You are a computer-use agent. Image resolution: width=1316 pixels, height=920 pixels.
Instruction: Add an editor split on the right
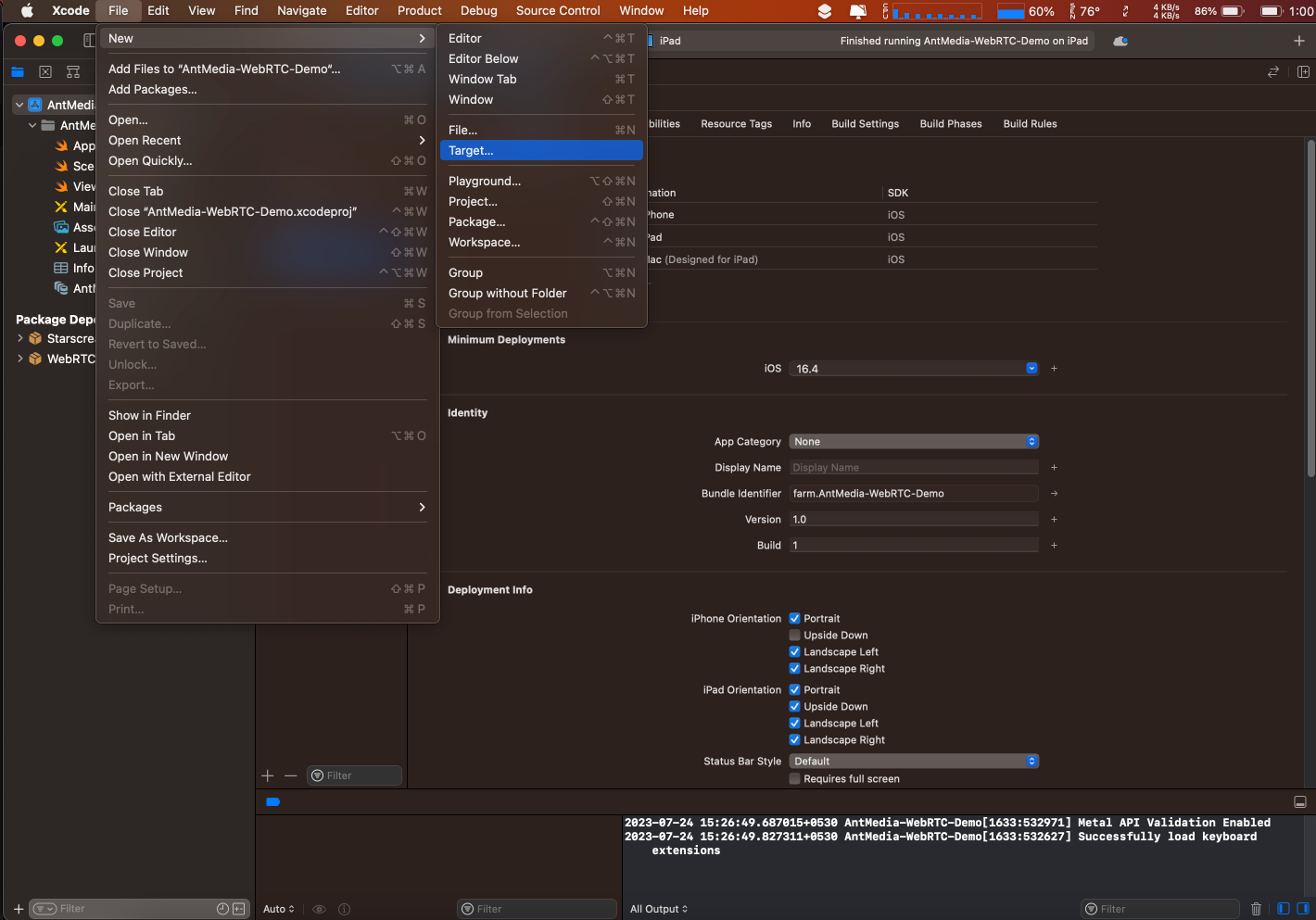click(x=1303, y=71)
